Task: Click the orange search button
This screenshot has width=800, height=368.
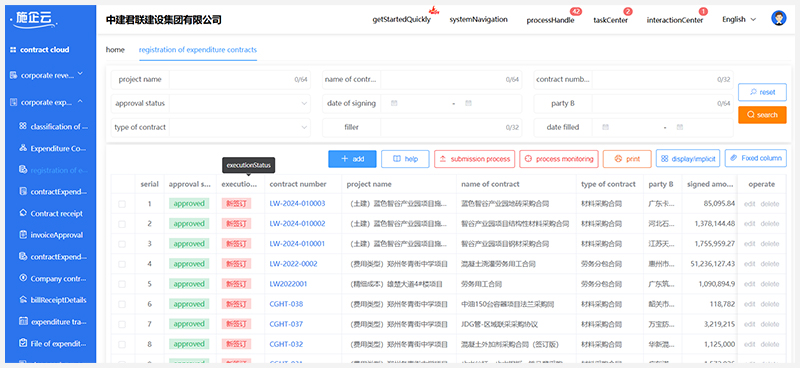Action: pyautogui.click(x=762, y=115)
